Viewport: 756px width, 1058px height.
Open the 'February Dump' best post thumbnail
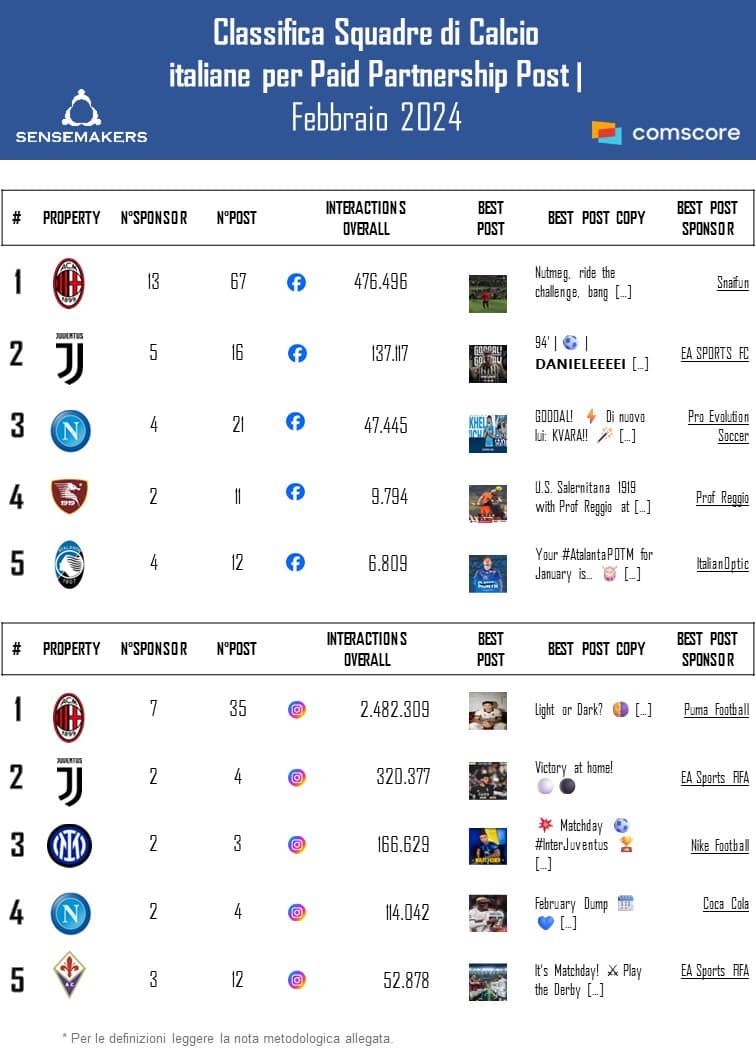[x=488, y=913]
